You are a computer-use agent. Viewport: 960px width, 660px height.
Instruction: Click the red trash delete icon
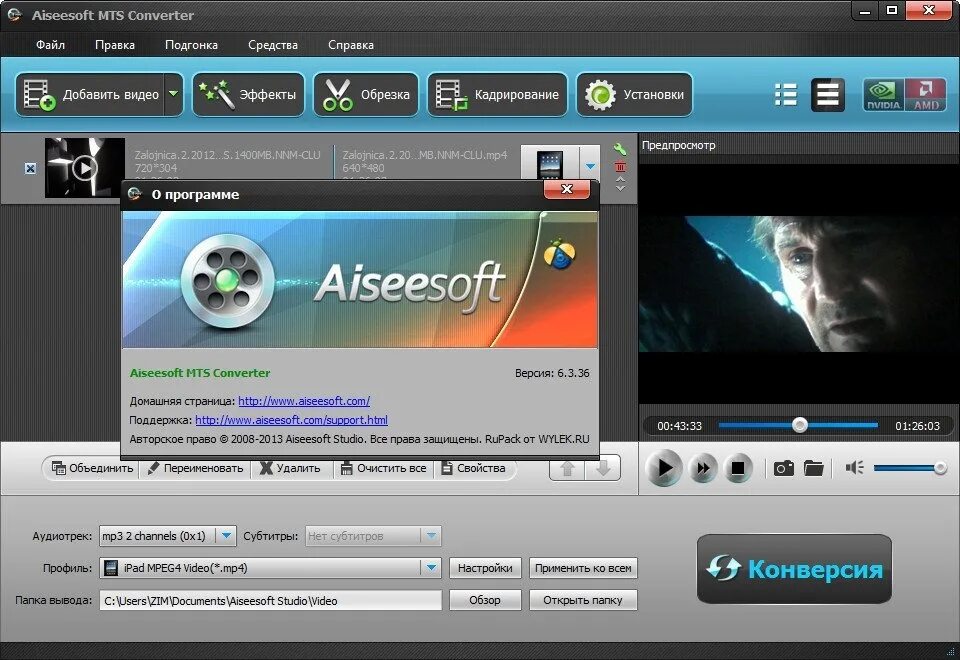pos(620,166)
